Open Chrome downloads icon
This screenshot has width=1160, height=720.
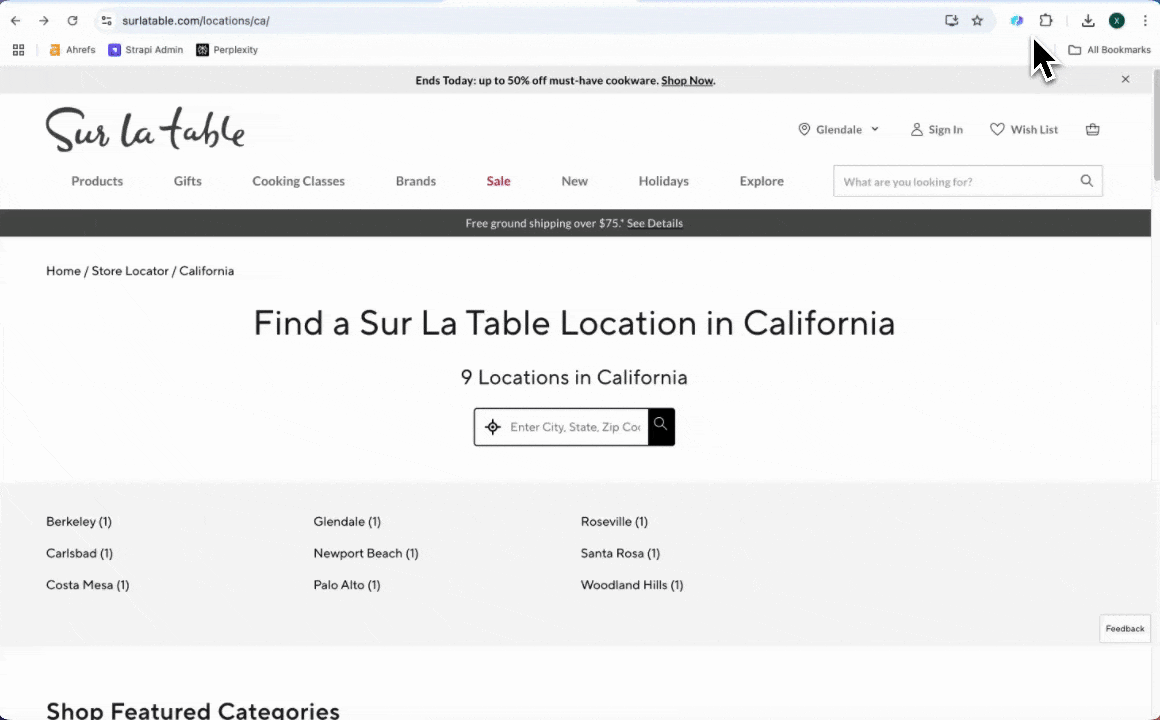(x=1088, y=20)
